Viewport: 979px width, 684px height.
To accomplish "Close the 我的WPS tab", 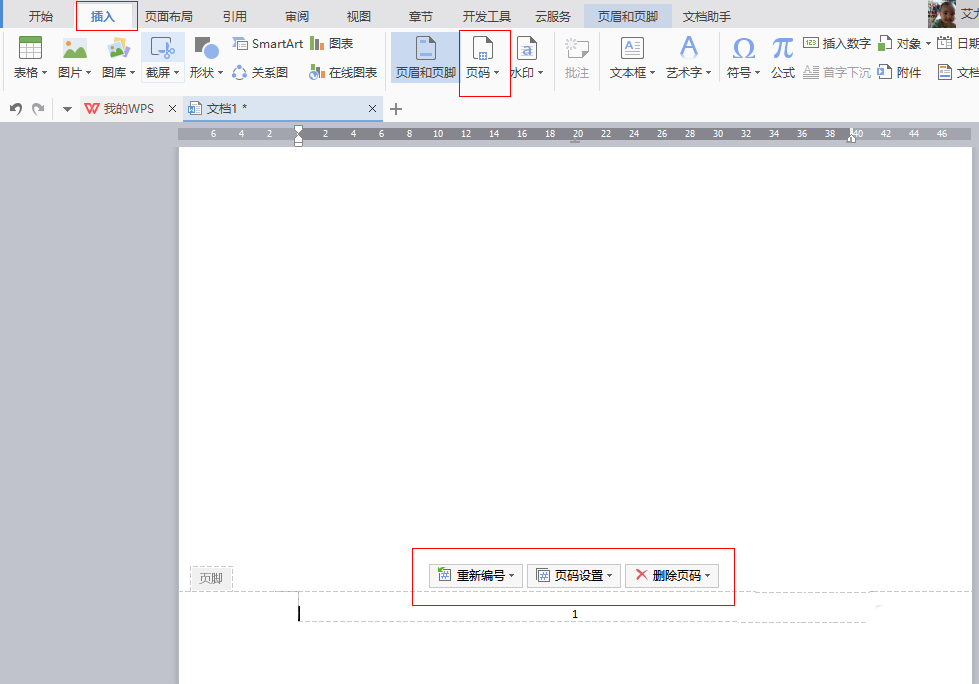I will pyautogui.click(x=172, y=109).
